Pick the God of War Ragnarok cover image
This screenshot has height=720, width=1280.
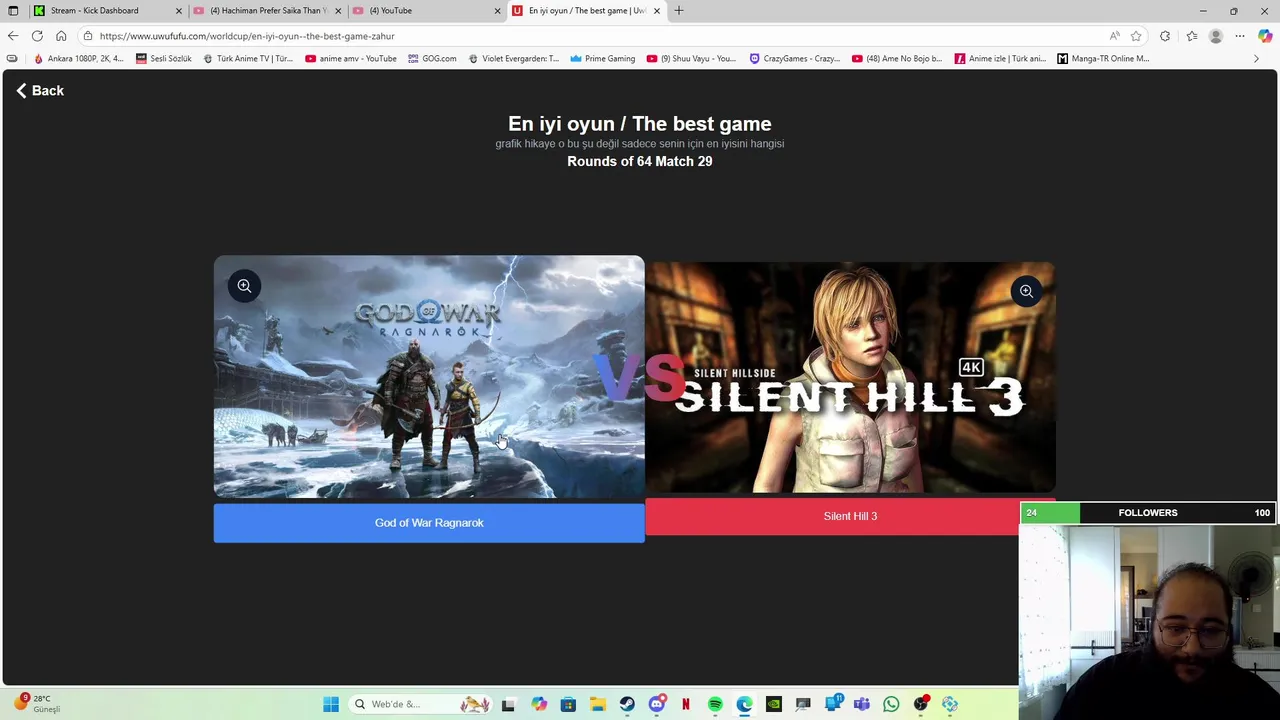click(x=429, y=377)
